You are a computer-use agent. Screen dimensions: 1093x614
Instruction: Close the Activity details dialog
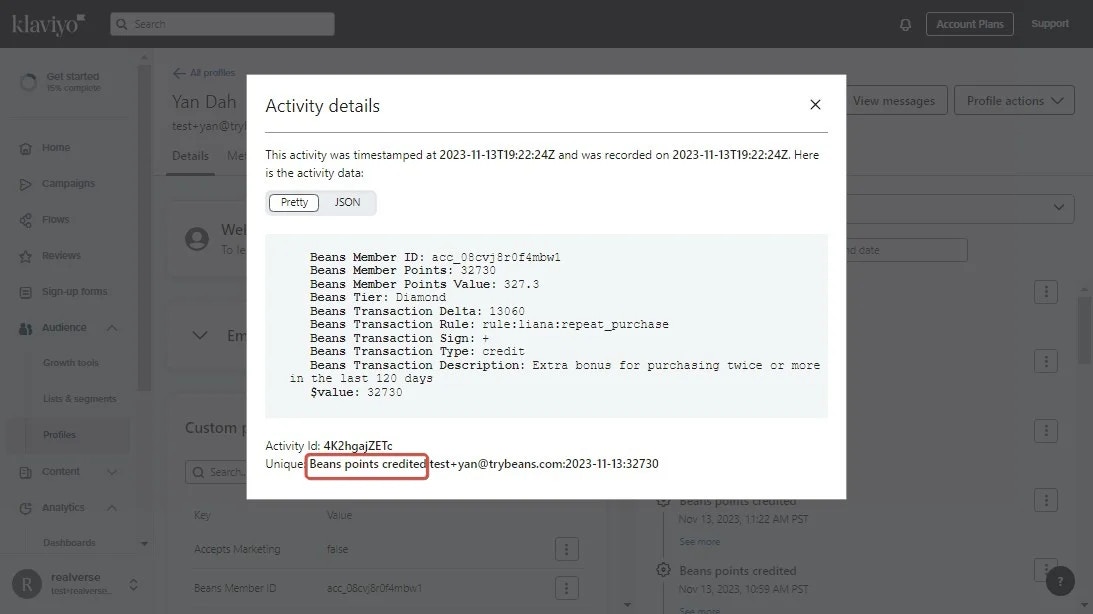(815, 105)
